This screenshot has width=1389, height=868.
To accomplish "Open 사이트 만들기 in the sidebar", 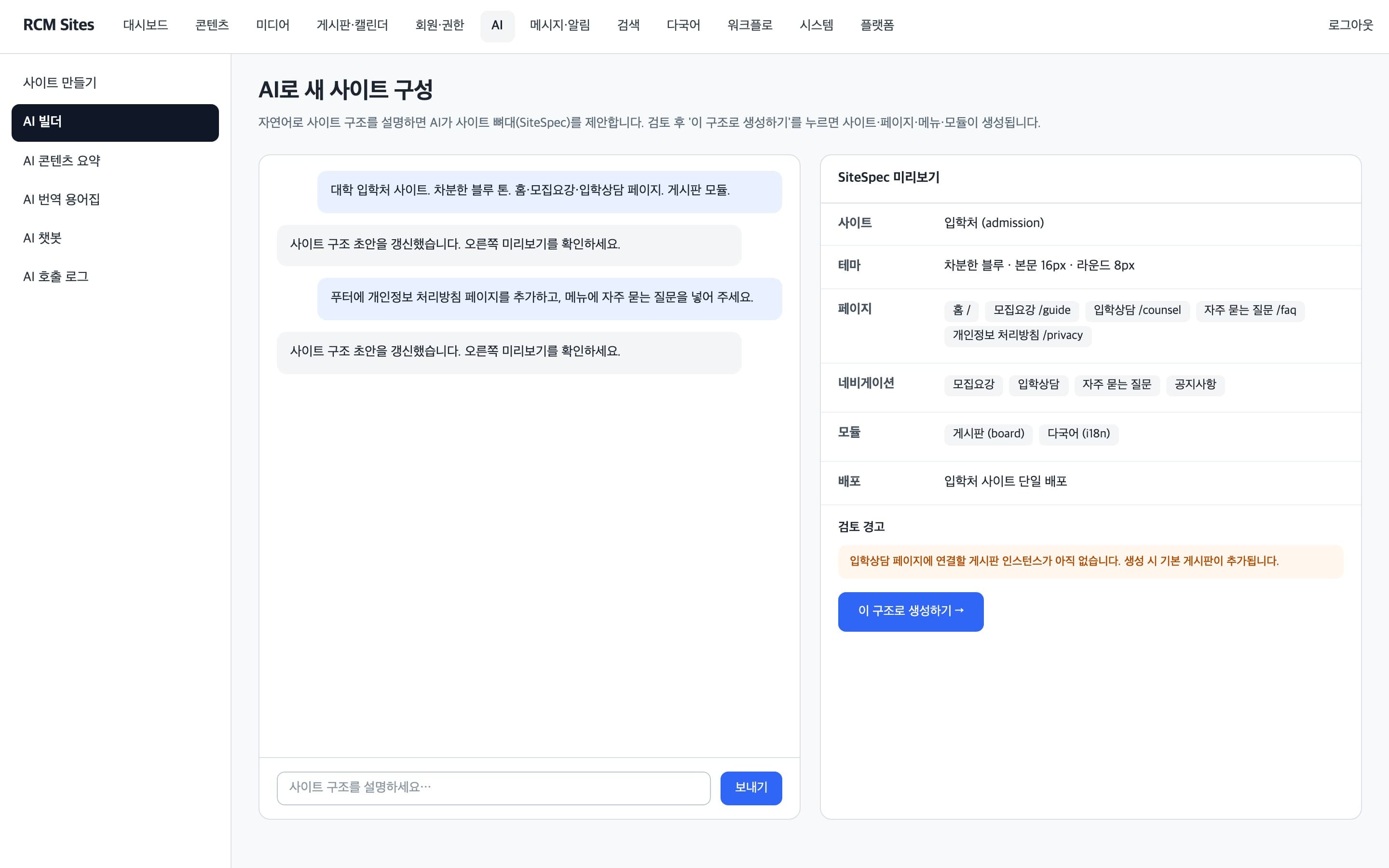I will pyautogui.click(x=115, y=83).
